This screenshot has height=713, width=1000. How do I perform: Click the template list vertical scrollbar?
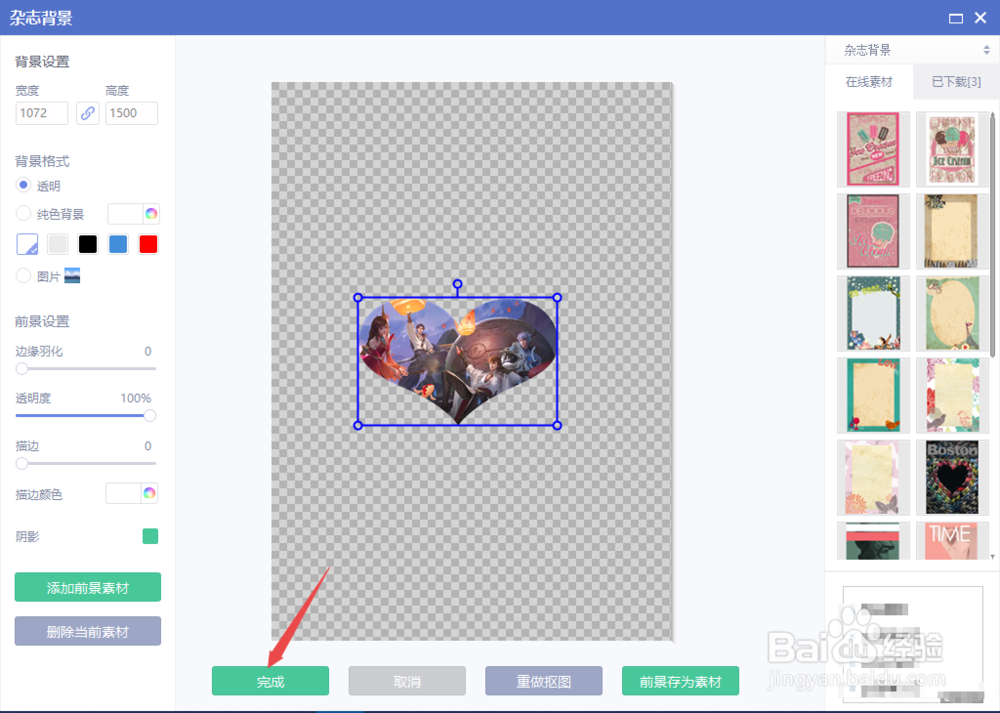(992, 236)
